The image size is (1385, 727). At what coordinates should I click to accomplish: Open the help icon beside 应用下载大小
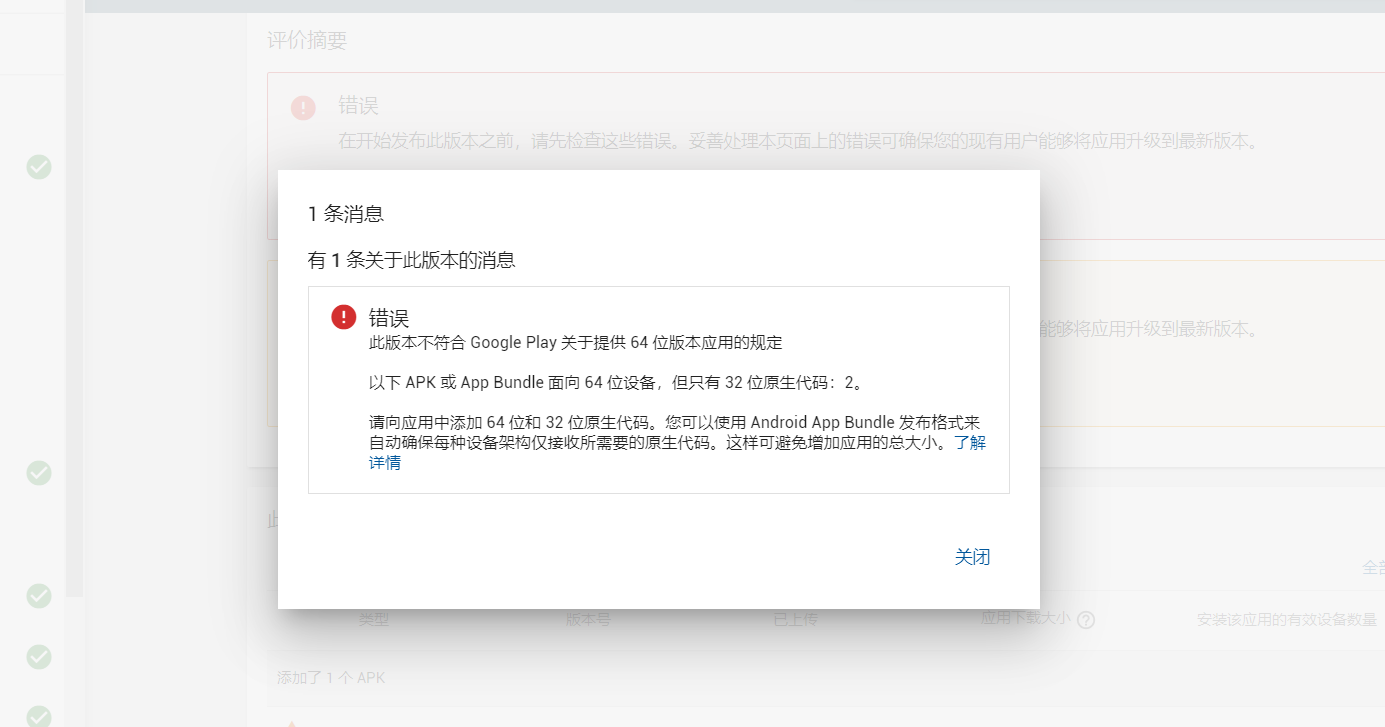1086,620
